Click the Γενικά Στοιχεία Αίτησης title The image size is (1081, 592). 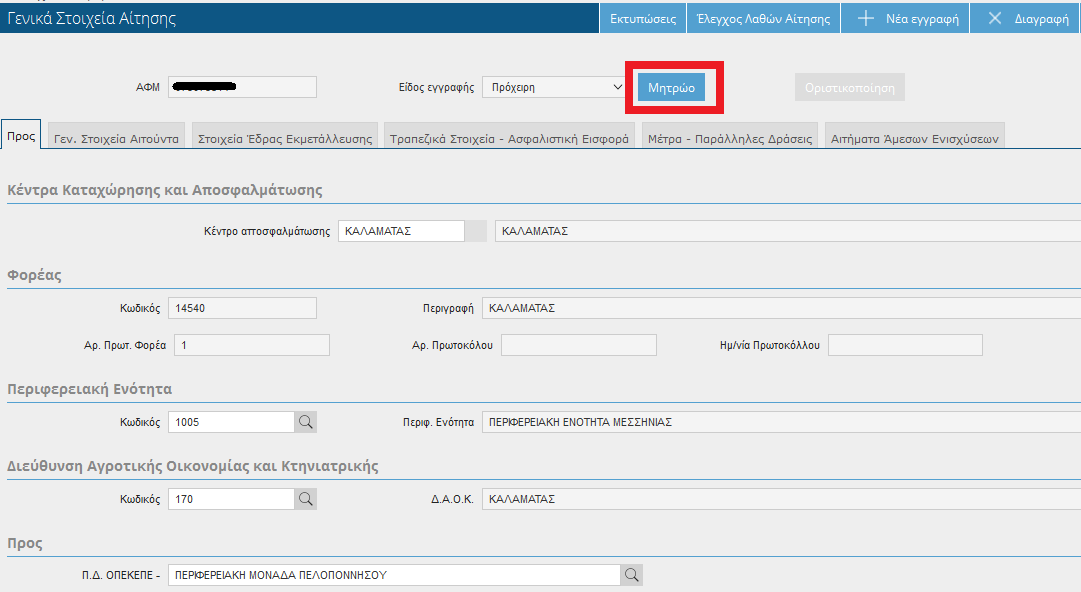(x=92, y=19)
